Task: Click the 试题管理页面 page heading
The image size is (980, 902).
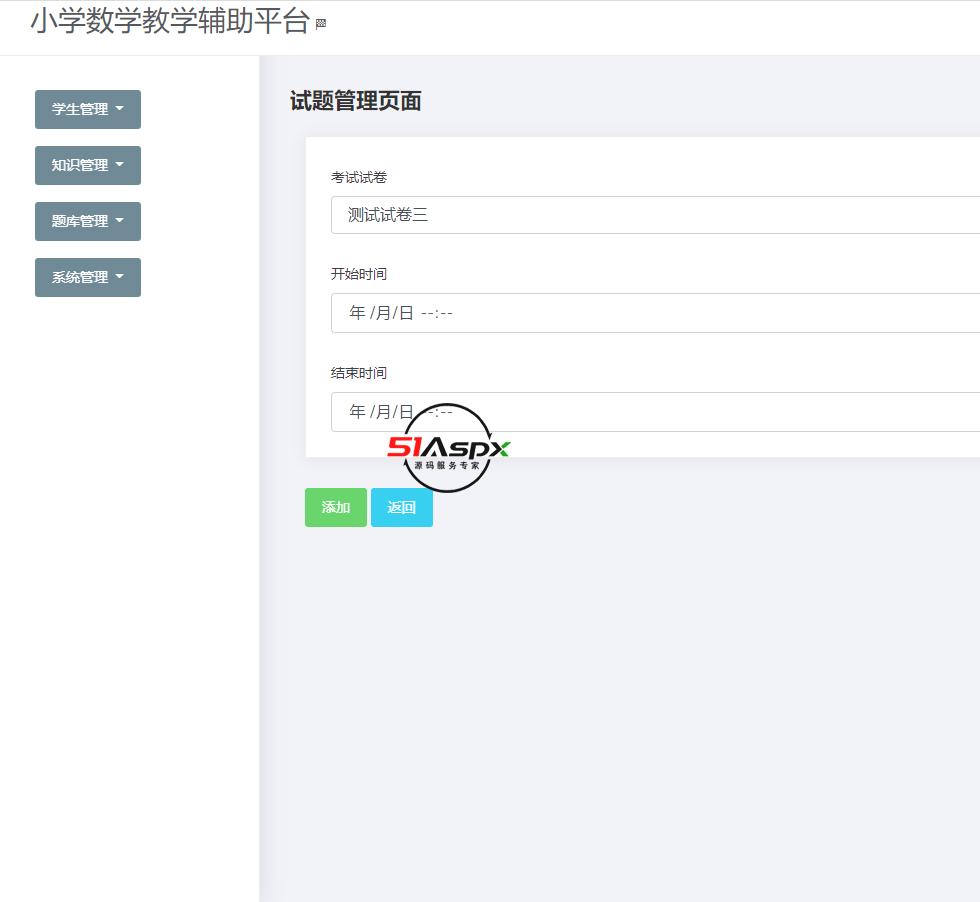Action: (x=354, y=101)
